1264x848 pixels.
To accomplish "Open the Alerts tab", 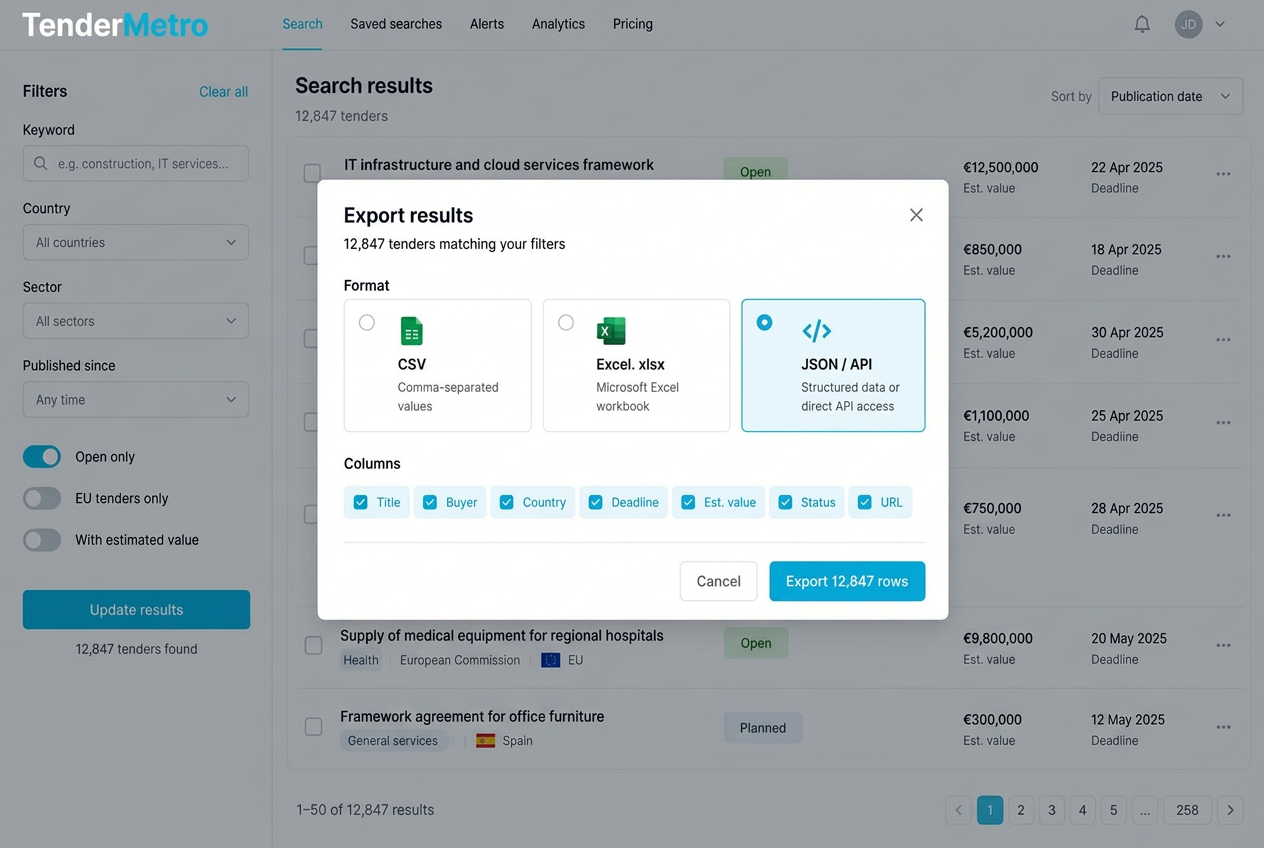I will pos(487,24).
